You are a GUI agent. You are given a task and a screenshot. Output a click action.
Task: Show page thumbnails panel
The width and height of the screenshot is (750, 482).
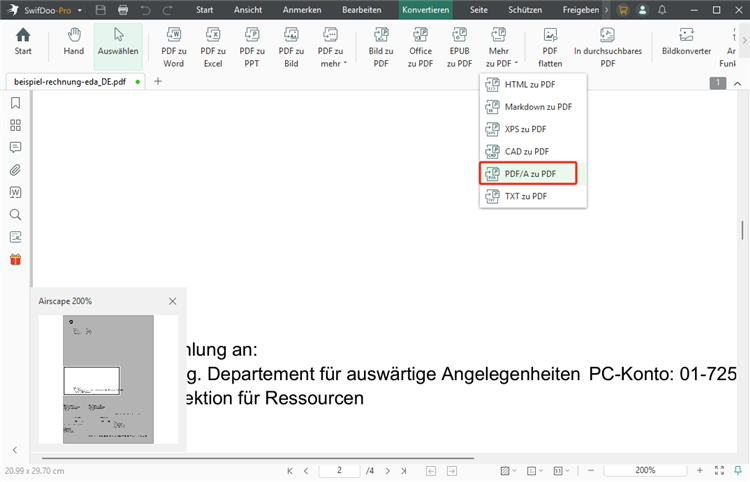click(15, 125)
